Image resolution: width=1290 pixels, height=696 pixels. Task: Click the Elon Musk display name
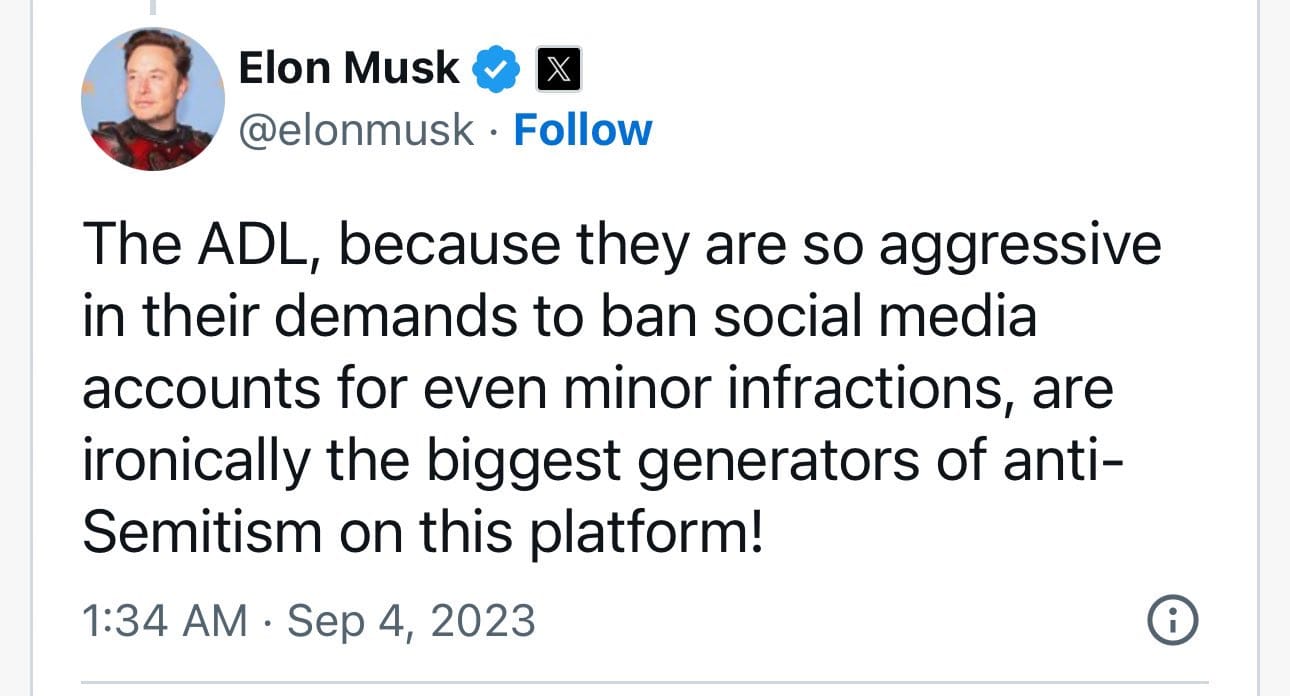coord(349,68)
